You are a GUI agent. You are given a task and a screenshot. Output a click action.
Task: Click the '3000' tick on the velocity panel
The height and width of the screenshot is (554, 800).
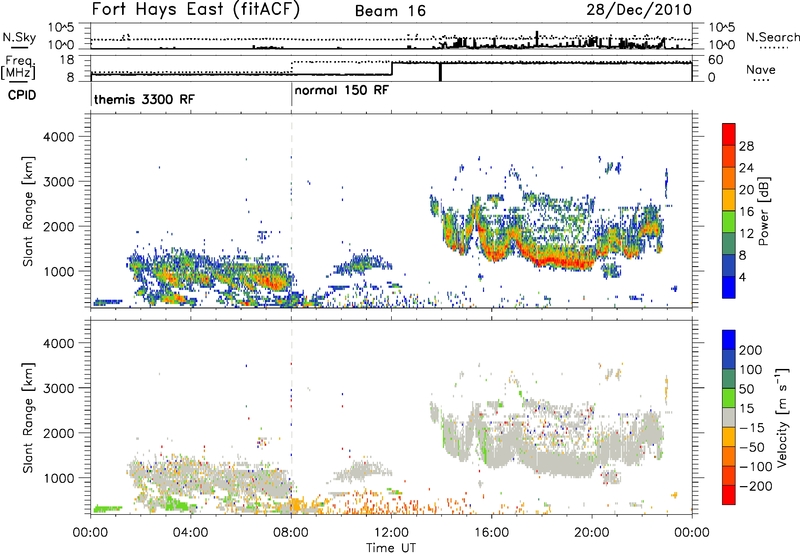pos(58,388)
